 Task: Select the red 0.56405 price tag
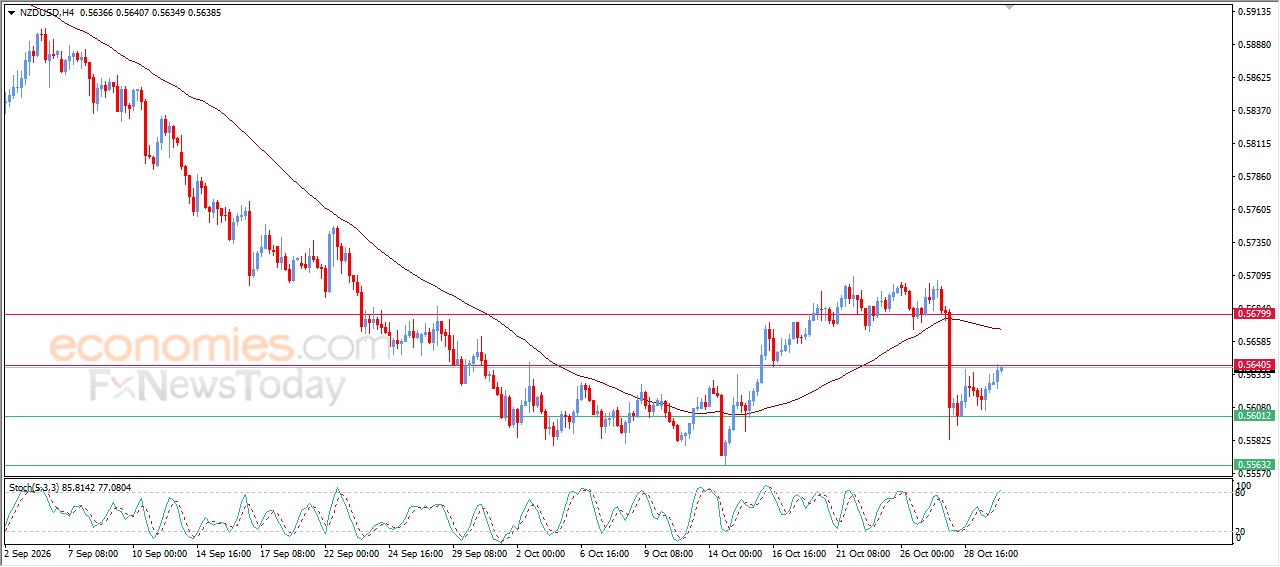click(x=1254, y=365)
